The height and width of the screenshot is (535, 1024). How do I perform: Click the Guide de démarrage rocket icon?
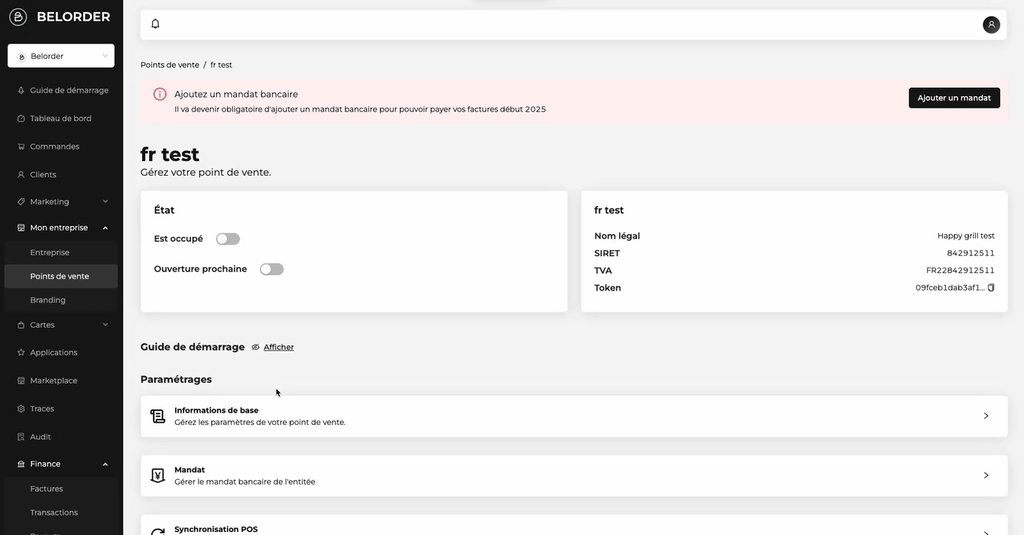21,91
